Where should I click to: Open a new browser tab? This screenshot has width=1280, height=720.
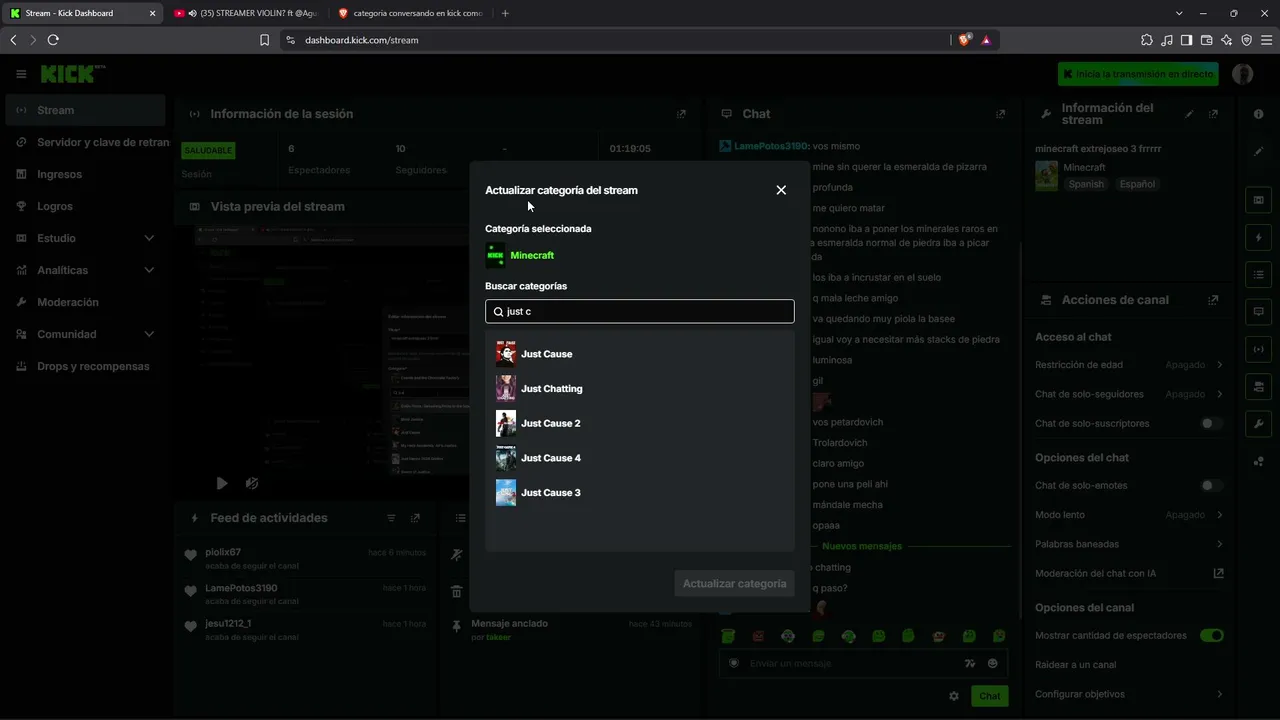point(505,13)
